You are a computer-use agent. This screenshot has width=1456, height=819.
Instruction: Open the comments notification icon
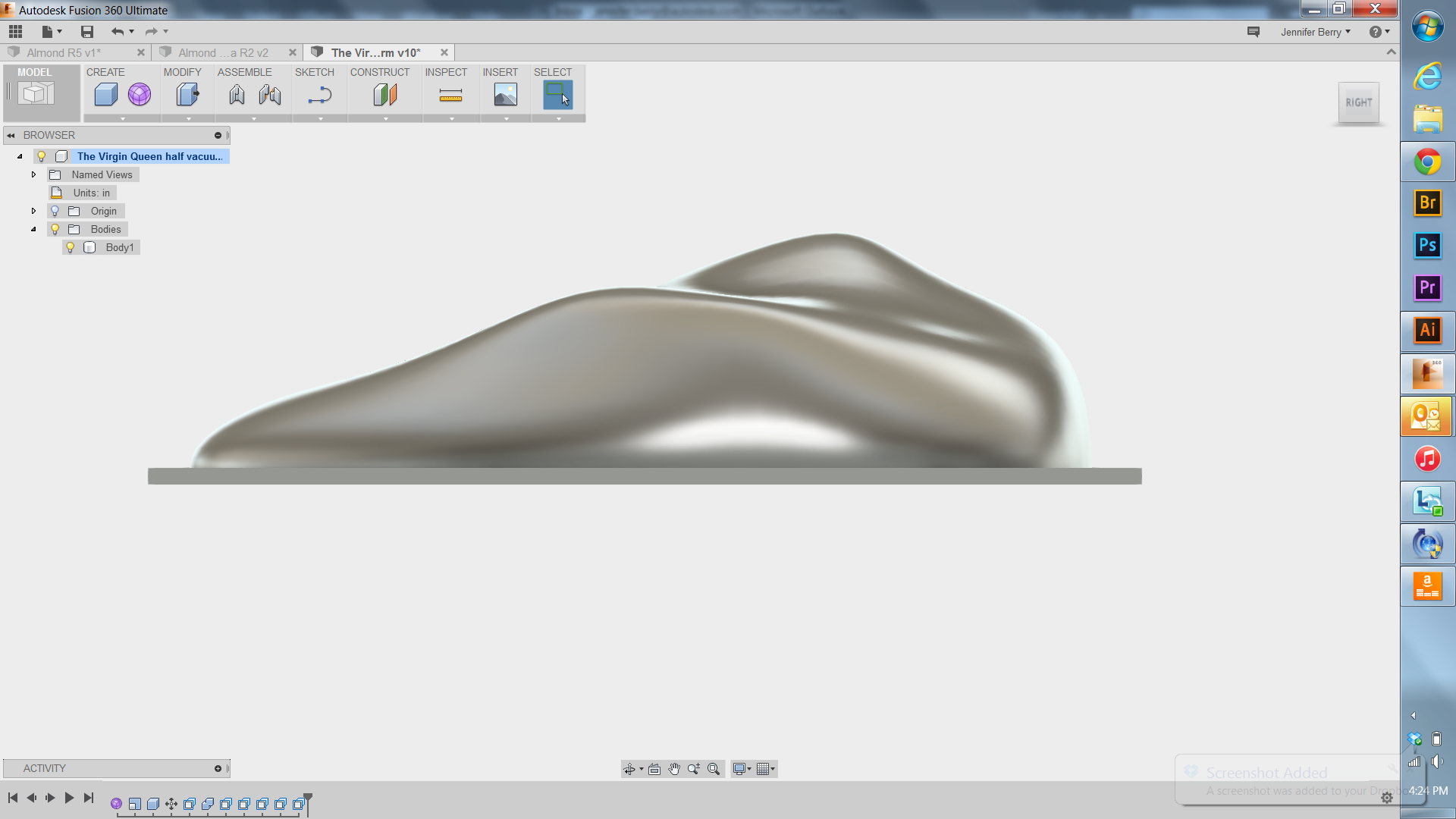(1254, 32)
